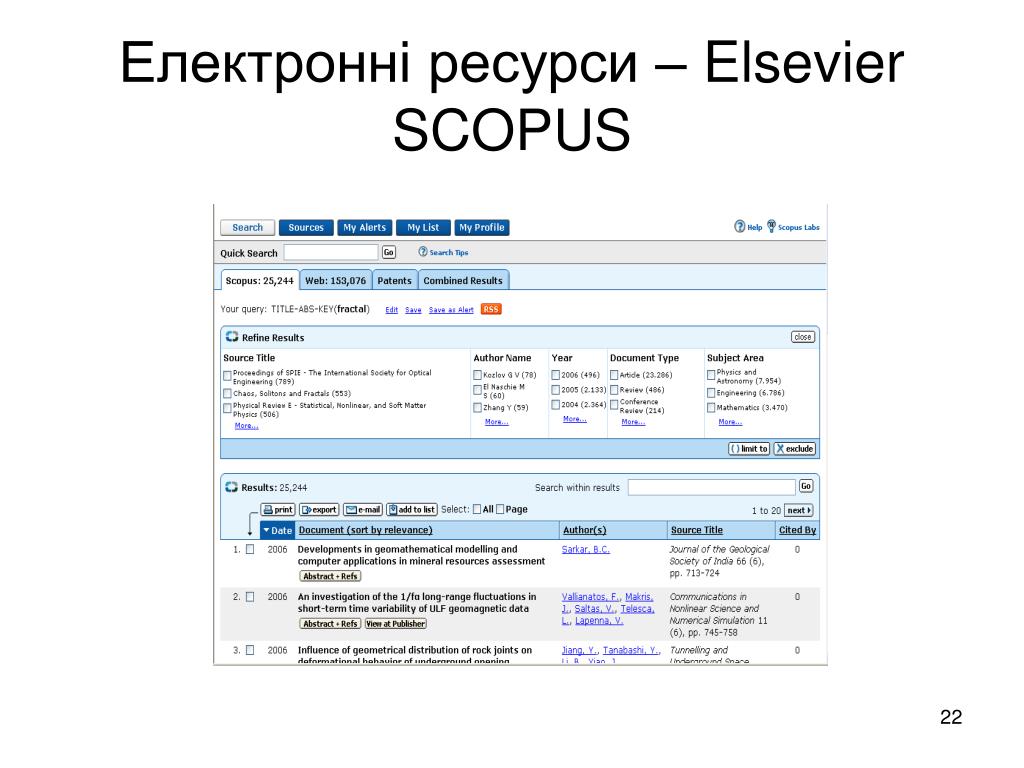Viewport: 1024px width, 768px height.
Task: Select year 2004 checkbox
Action: tap(556, 405)
